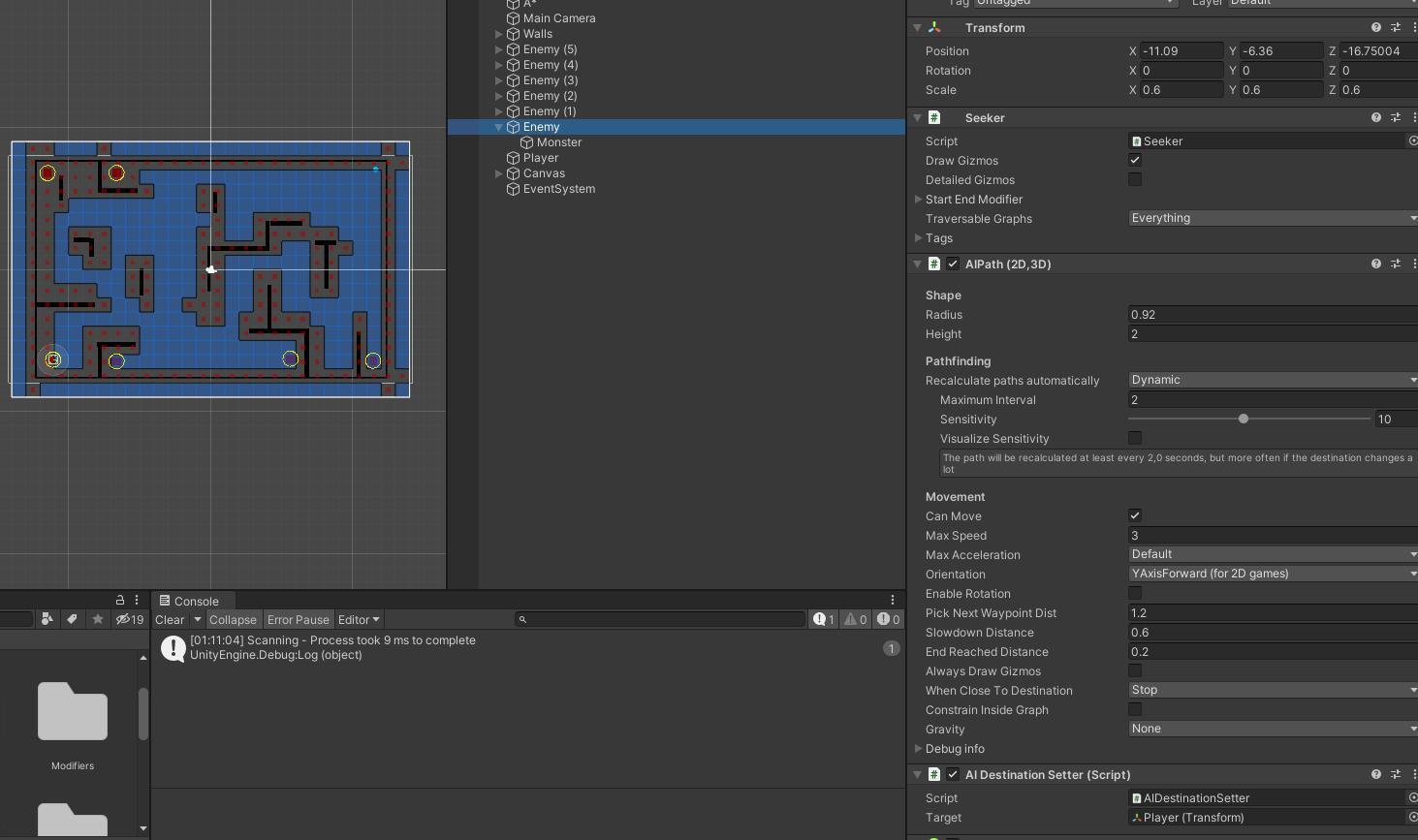Toggle console warning count filter
1418x840 pixels.
855,620
